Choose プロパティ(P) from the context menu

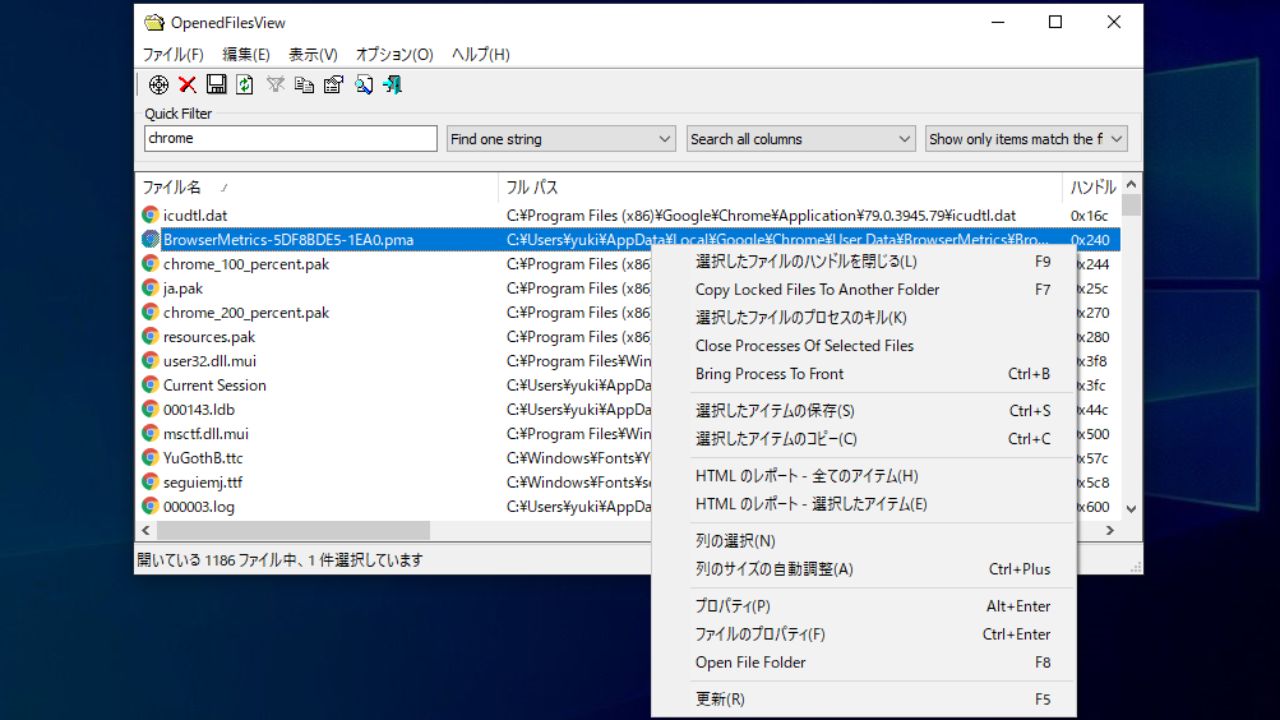pyautogui.click(x=864, y=606)
